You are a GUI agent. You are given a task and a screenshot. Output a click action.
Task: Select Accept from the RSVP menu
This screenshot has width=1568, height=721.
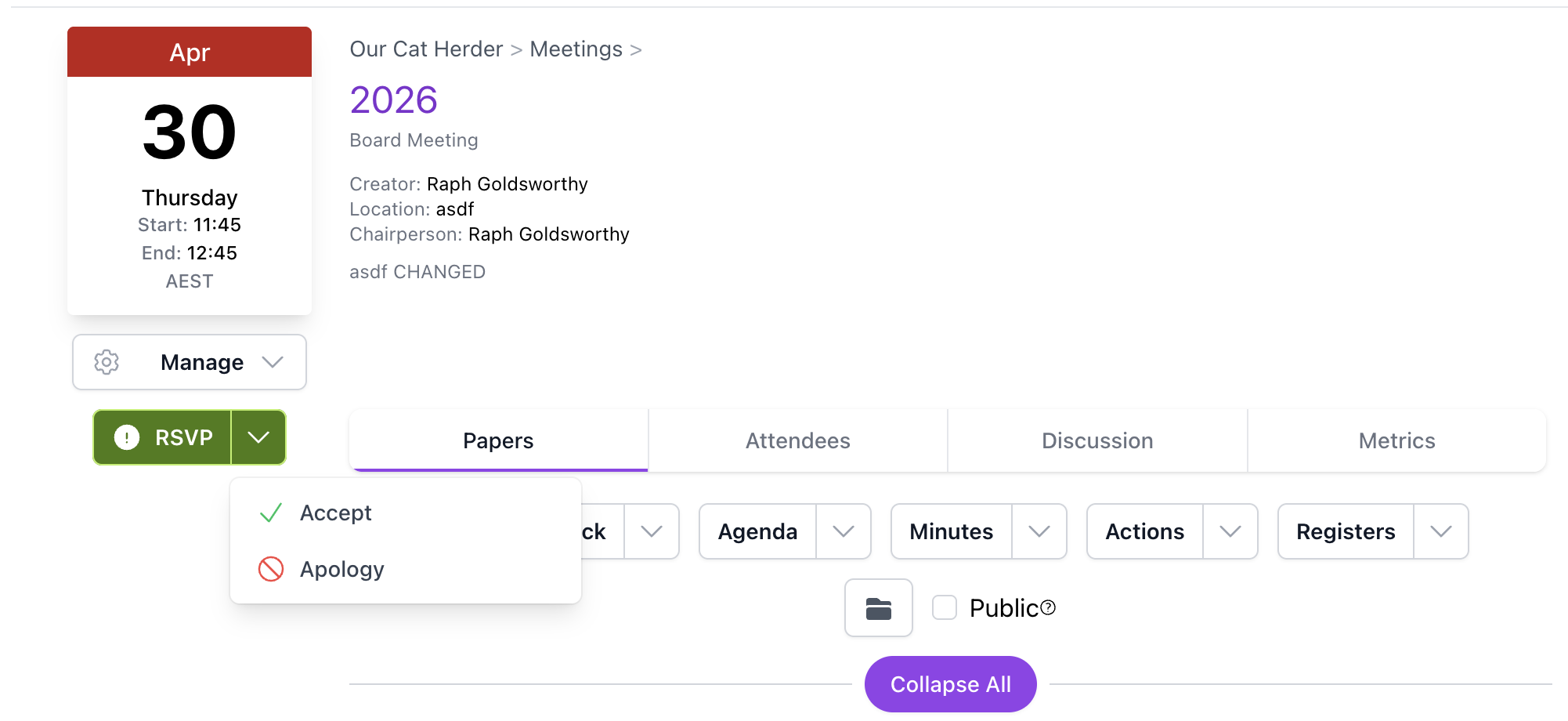click(x=336, y=512)
